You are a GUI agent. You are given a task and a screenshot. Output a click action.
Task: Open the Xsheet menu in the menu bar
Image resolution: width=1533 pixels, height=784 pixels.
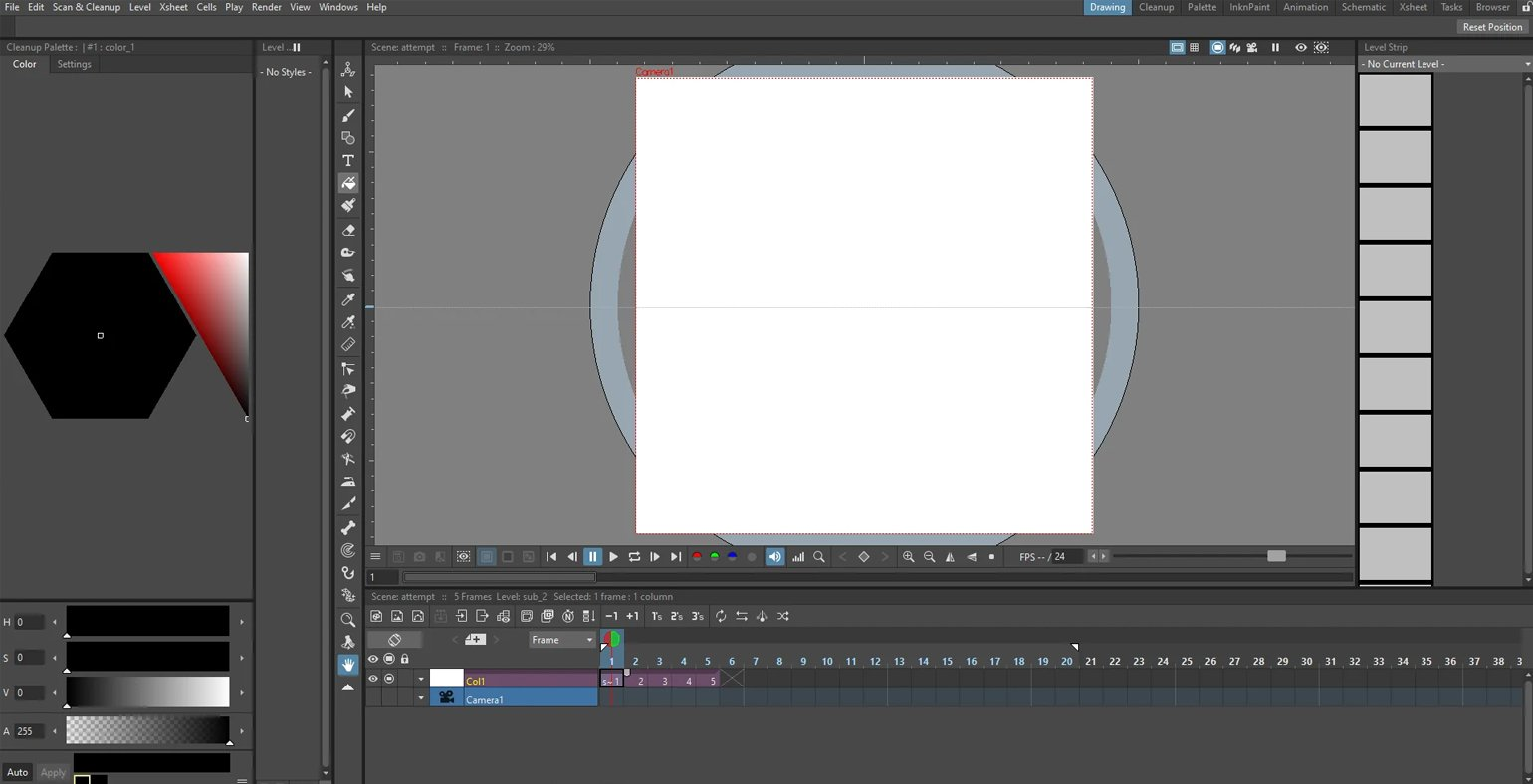(173, 7)
